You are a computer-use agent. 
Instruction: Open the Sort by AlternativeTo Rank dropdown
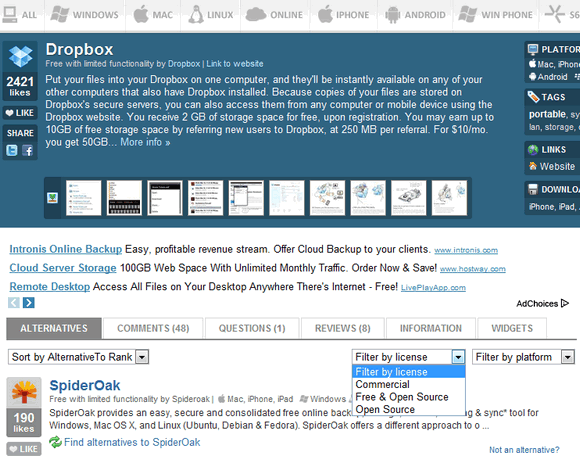pos(78,357)
